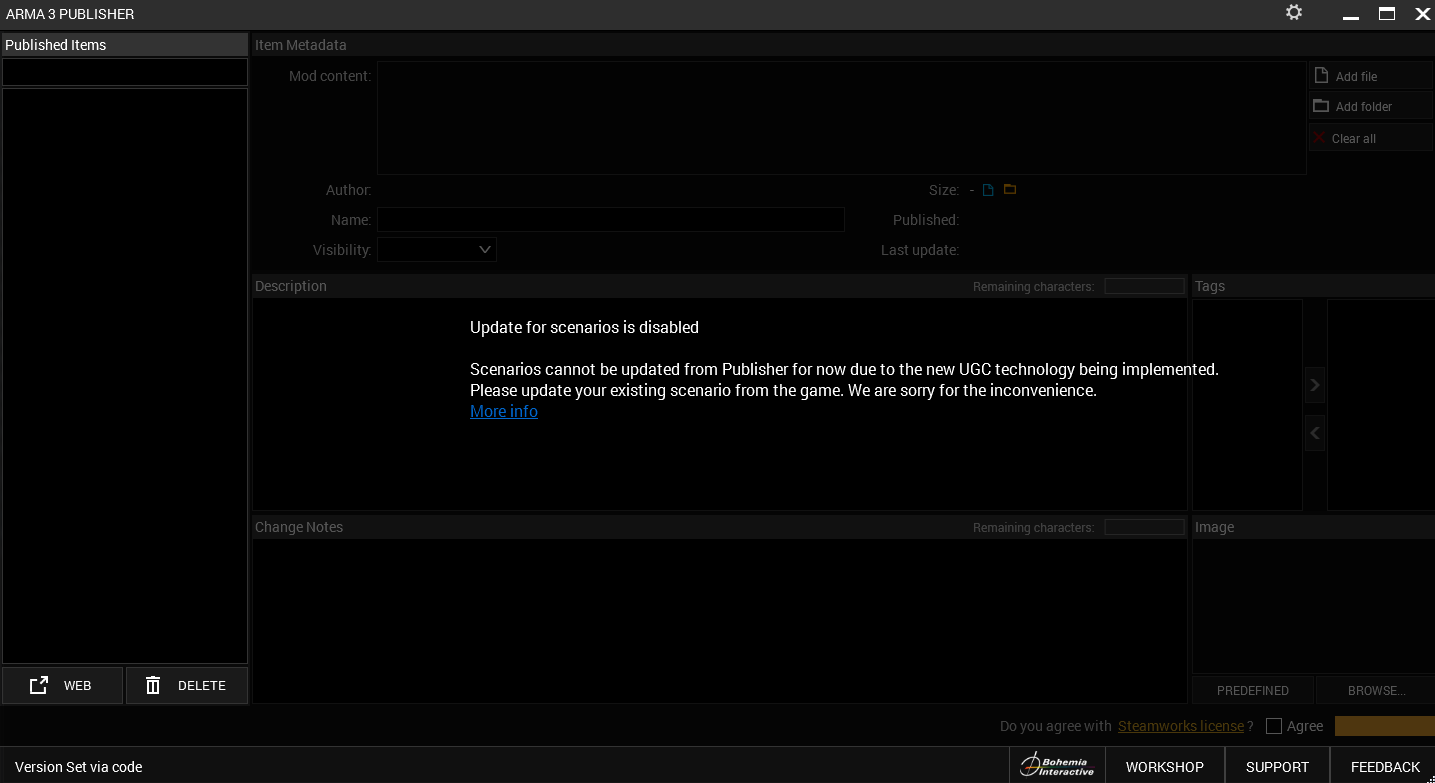Maximize the Arma 3 Publisher window
Viewport: 1435px width, 783px height.
[1387, 14]
